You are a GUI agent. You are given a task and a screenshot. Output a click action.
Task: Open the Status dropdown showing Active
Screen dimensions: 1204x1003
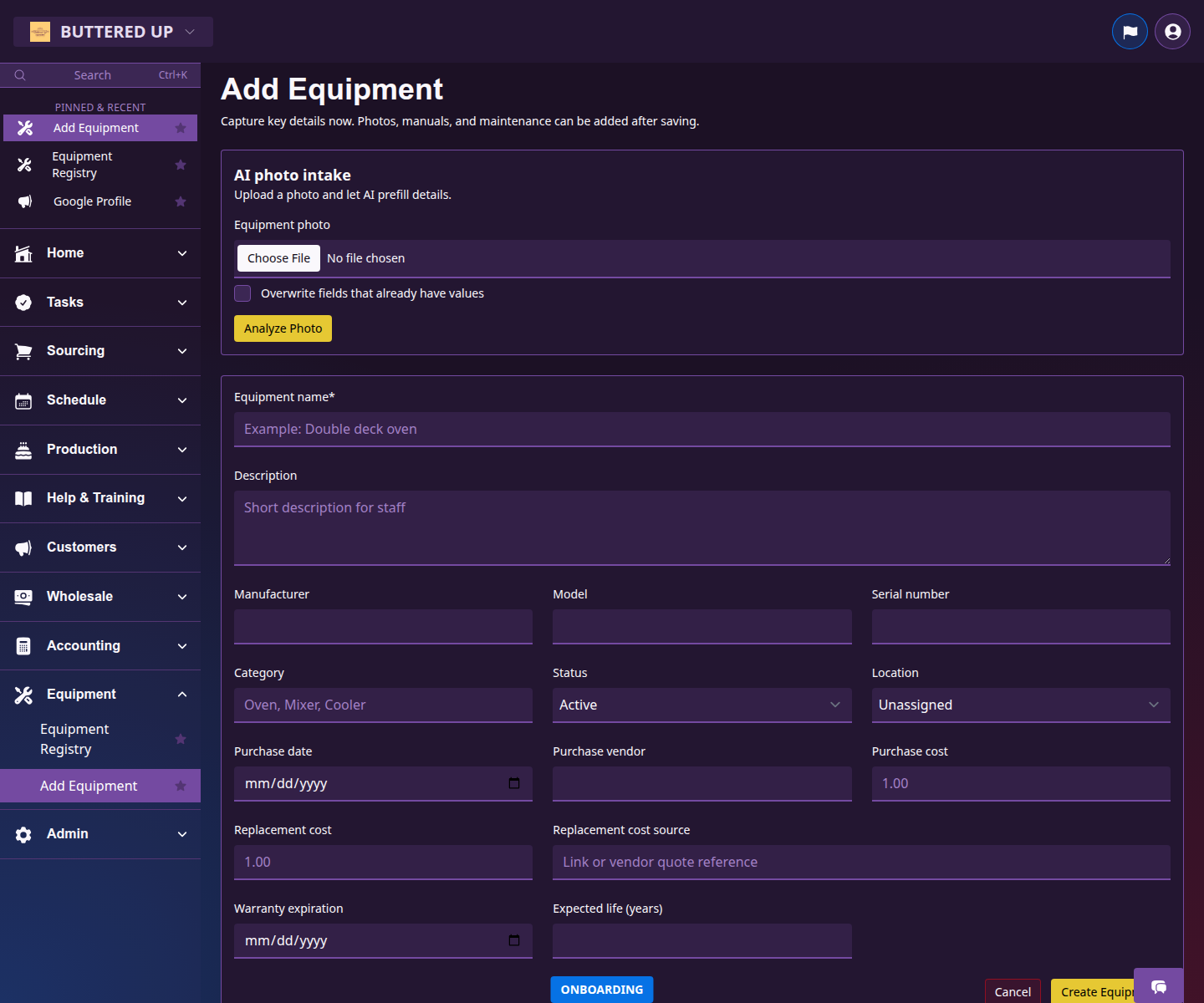tap(701, 705)
